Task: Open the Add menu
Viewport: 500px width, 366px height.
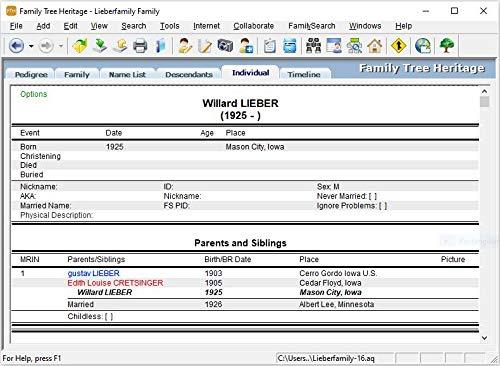Action: point(43,26)
